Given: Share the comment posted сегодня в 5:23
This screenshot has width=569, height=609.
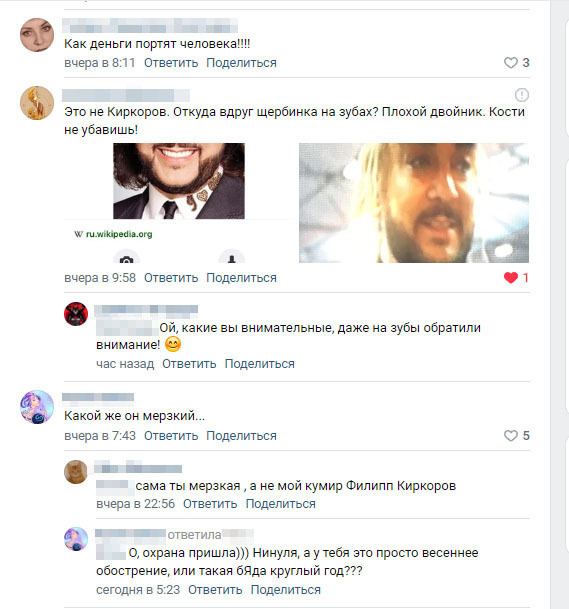Looking at the screenshot, I should (x=285, y=590).
